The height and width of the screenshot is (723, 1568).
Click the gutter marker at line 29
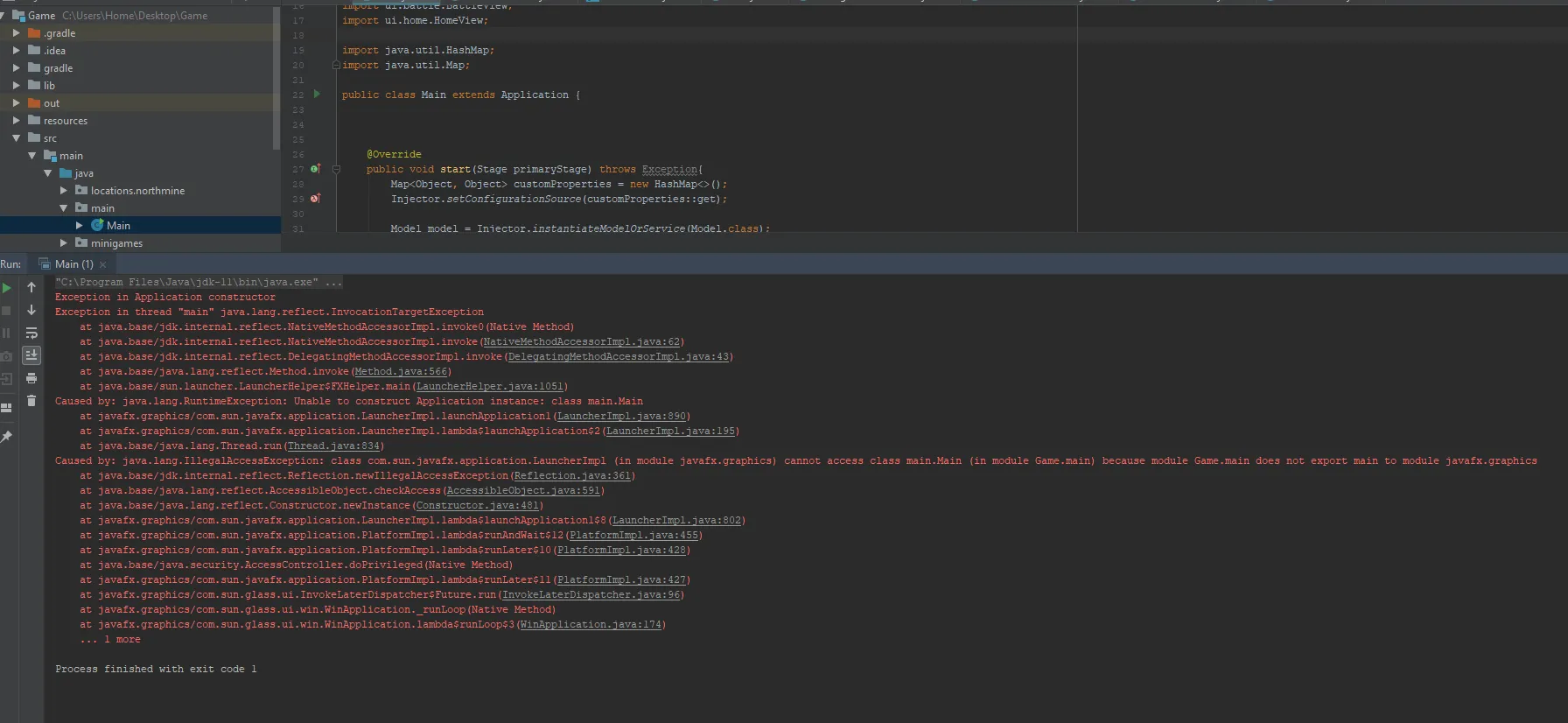click(x=316, y=198)
